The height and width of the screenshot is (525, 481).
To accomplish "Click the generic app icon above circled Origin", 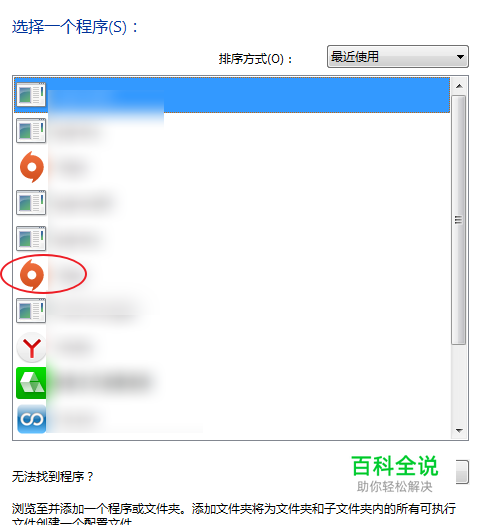I will click(31, 238).
